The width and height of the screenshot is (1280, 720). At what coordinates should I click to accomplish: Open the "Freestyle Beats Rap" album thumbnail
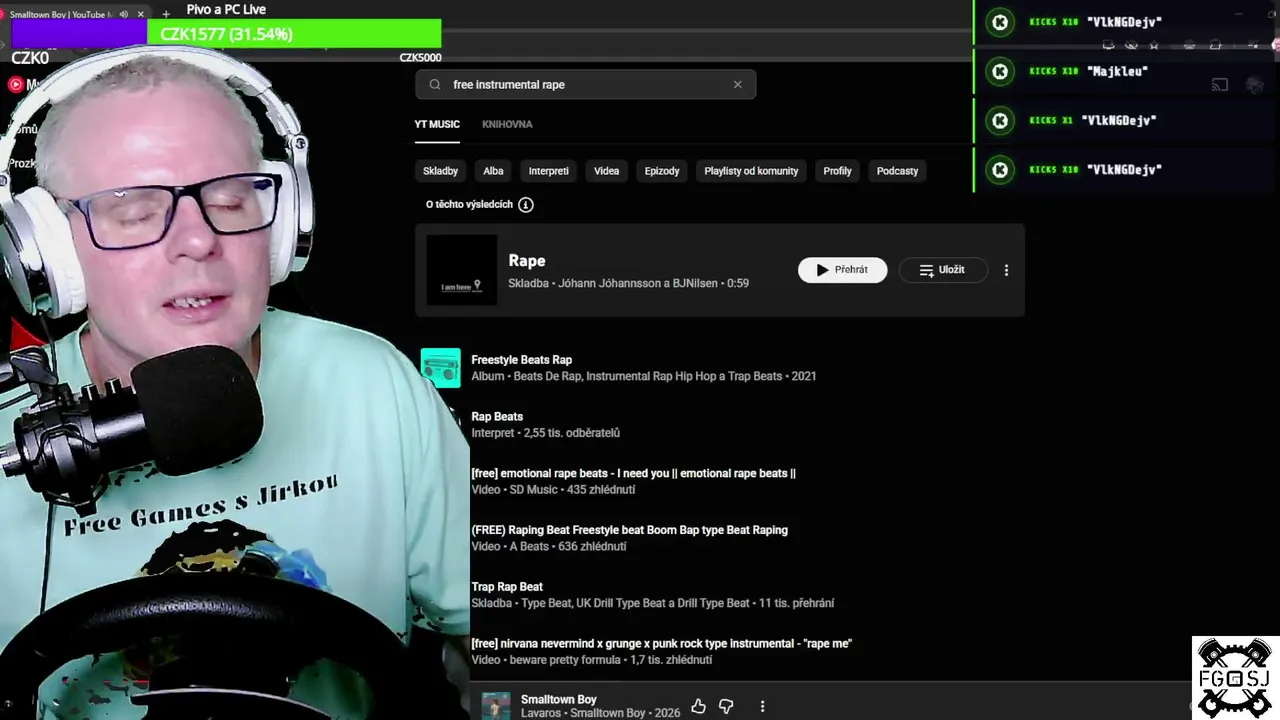click(441, 368)
